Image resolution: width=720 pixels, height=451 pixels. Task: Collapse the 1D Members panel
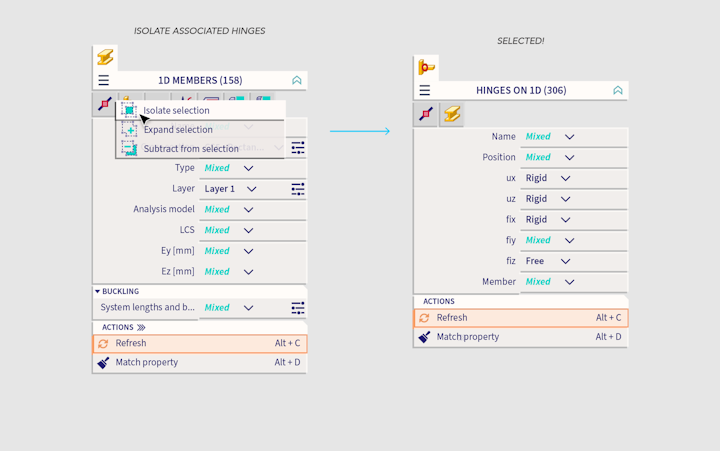tap(296, 80)
